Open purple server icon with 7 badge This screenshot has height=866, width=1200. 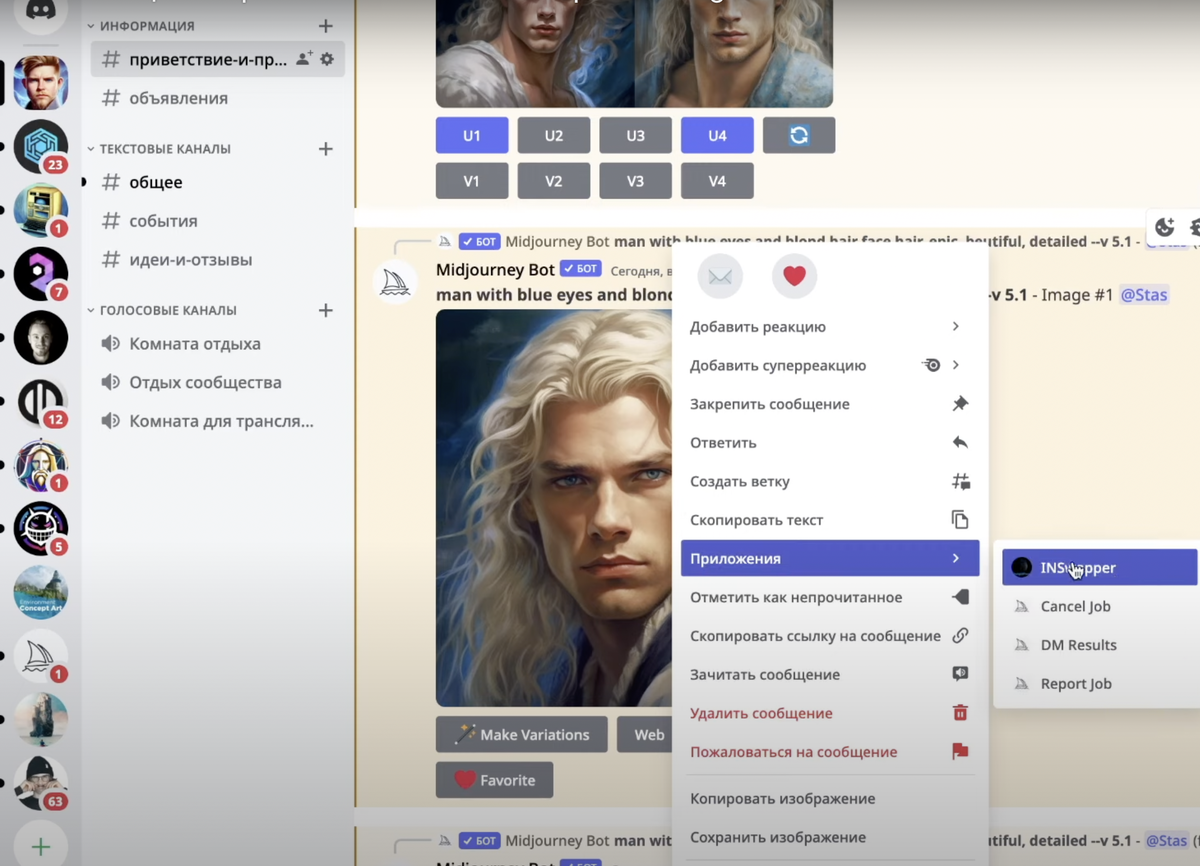[41, 274]
